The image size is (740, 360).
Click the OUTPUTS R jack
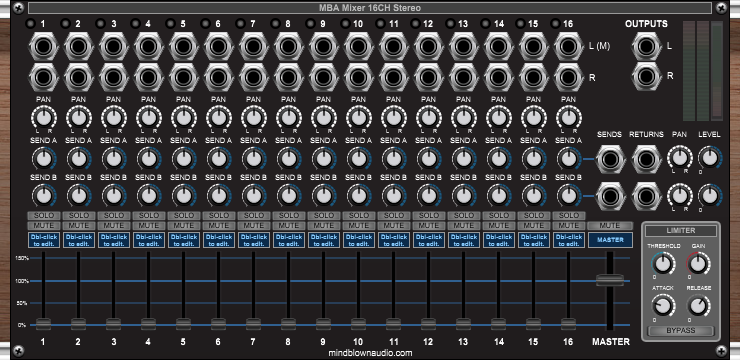[x=647, y=76]
